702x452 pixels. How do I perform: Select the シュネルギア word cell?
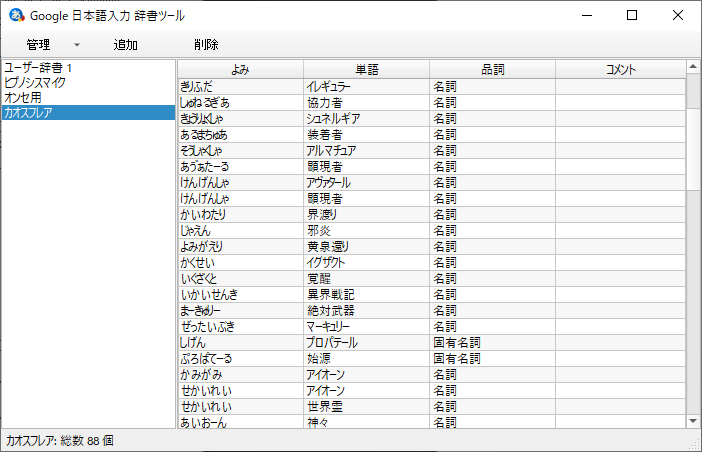(366, 119)
